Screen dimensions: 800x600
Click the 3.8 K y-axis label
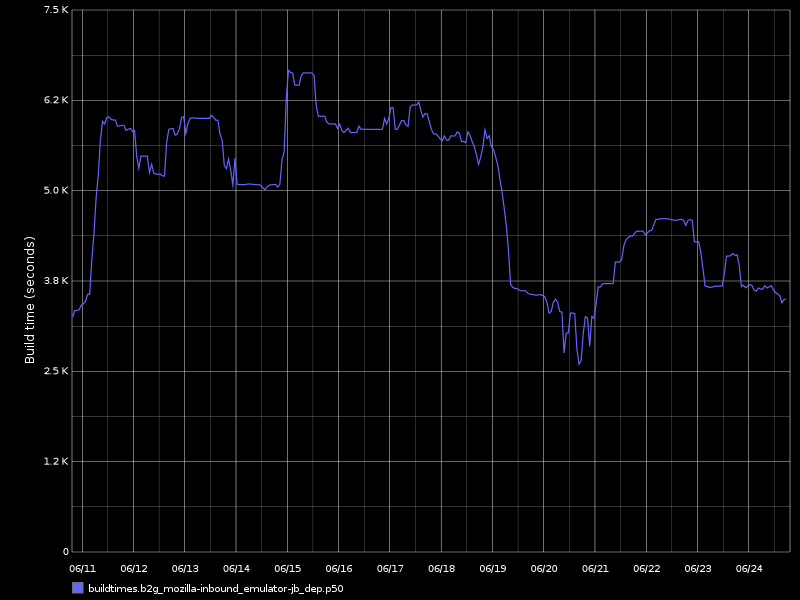[57, 281]
